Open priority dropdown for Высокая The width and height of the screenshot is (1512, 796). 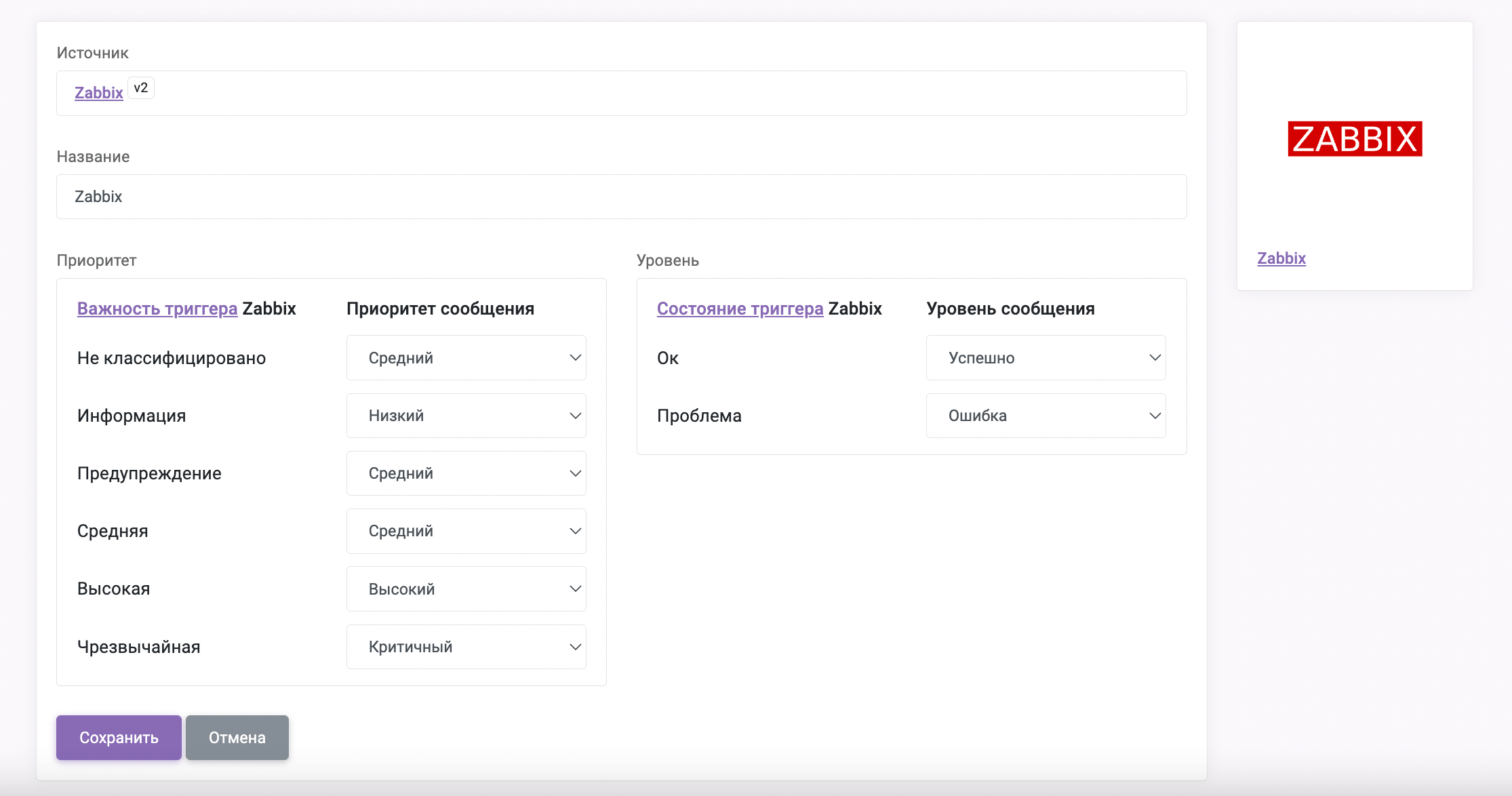click(x=466, y=589)
